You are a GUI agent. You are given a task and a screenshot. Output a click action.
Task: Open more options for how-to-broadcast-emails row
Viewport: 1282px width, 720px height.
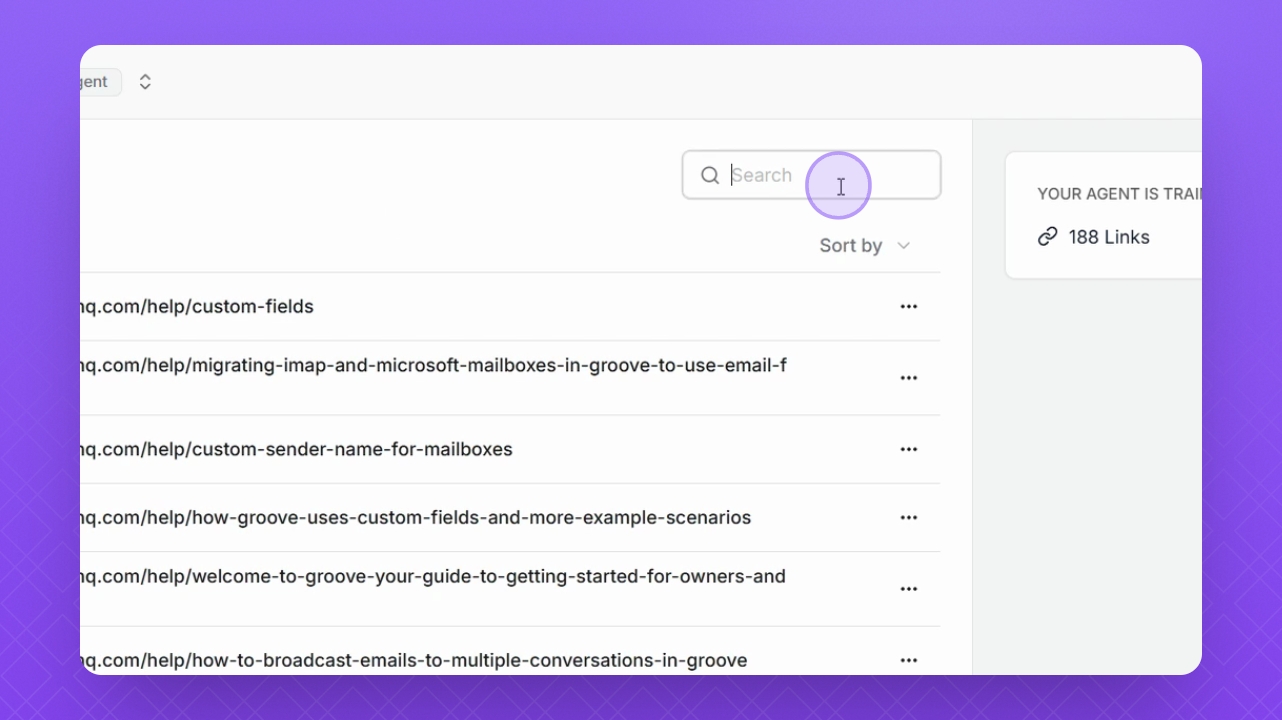point(909,660)
